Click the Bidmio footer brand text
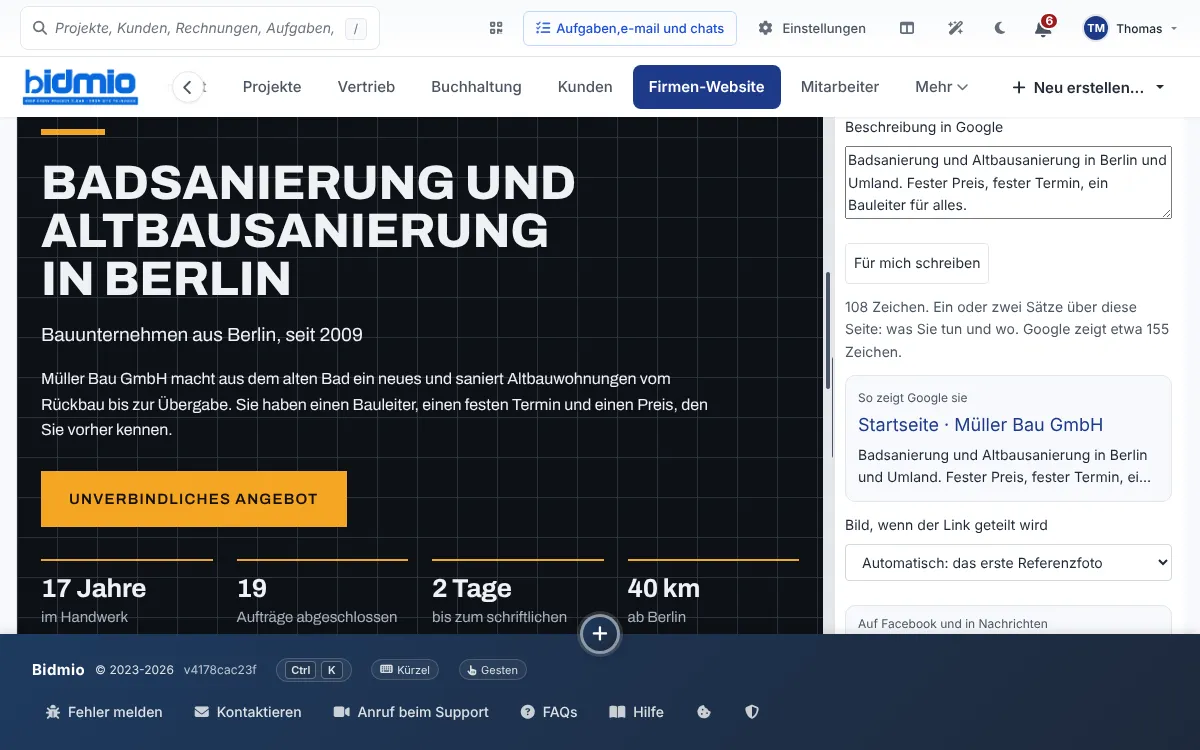Screen dimensions: 1200x750 click(58, 670)
